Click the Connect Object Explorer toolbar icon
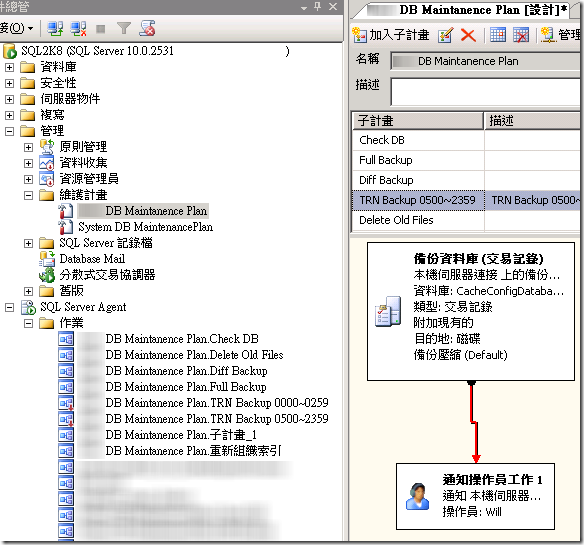584x545 pixels. (x=55, y=28)
